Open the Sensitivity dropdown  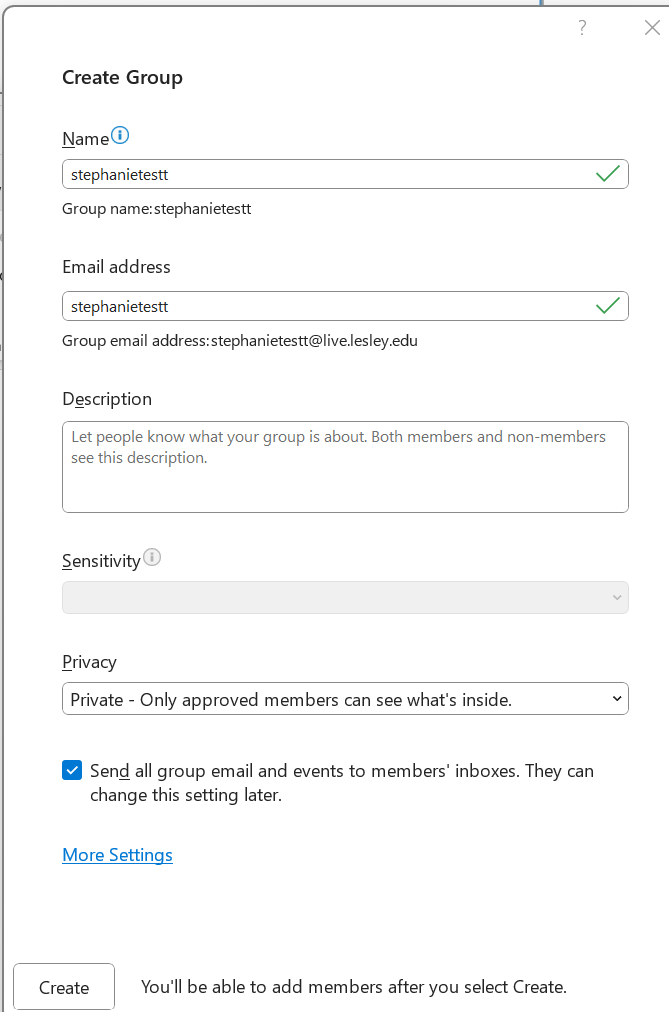tap(345, 598)
